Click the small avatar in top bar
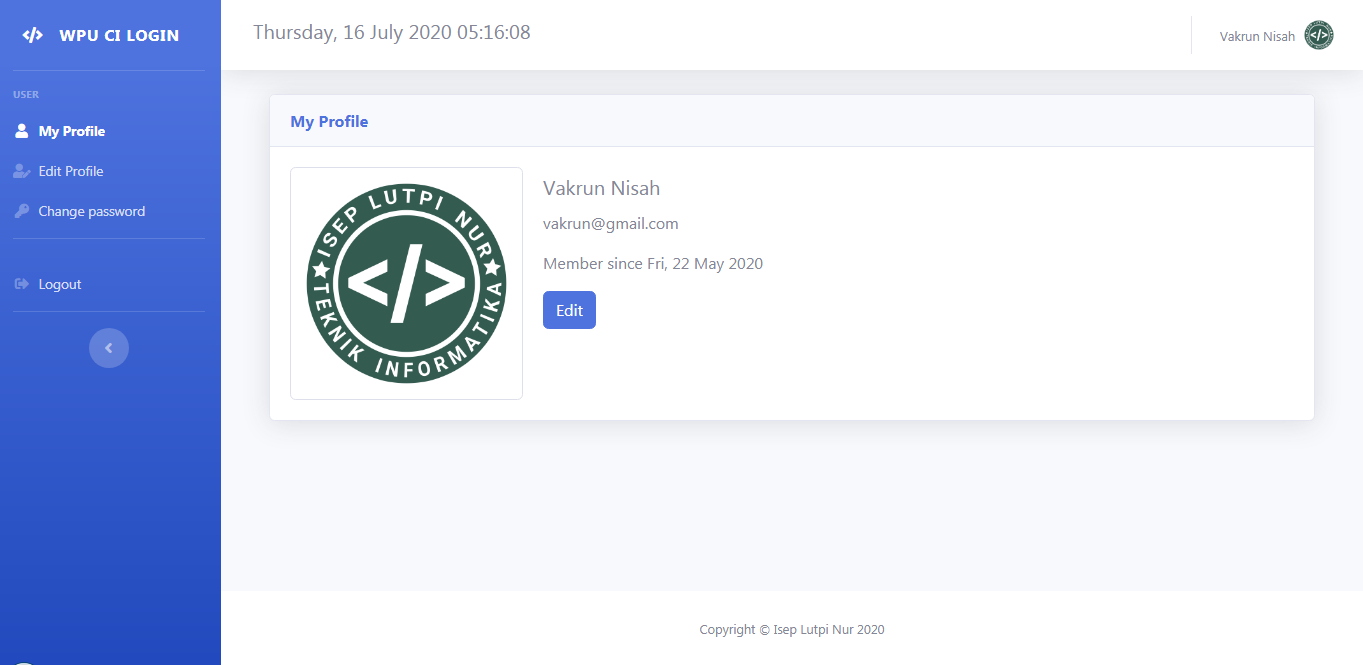Viewport: 1363px width, 665px height. pos(1319,36)
